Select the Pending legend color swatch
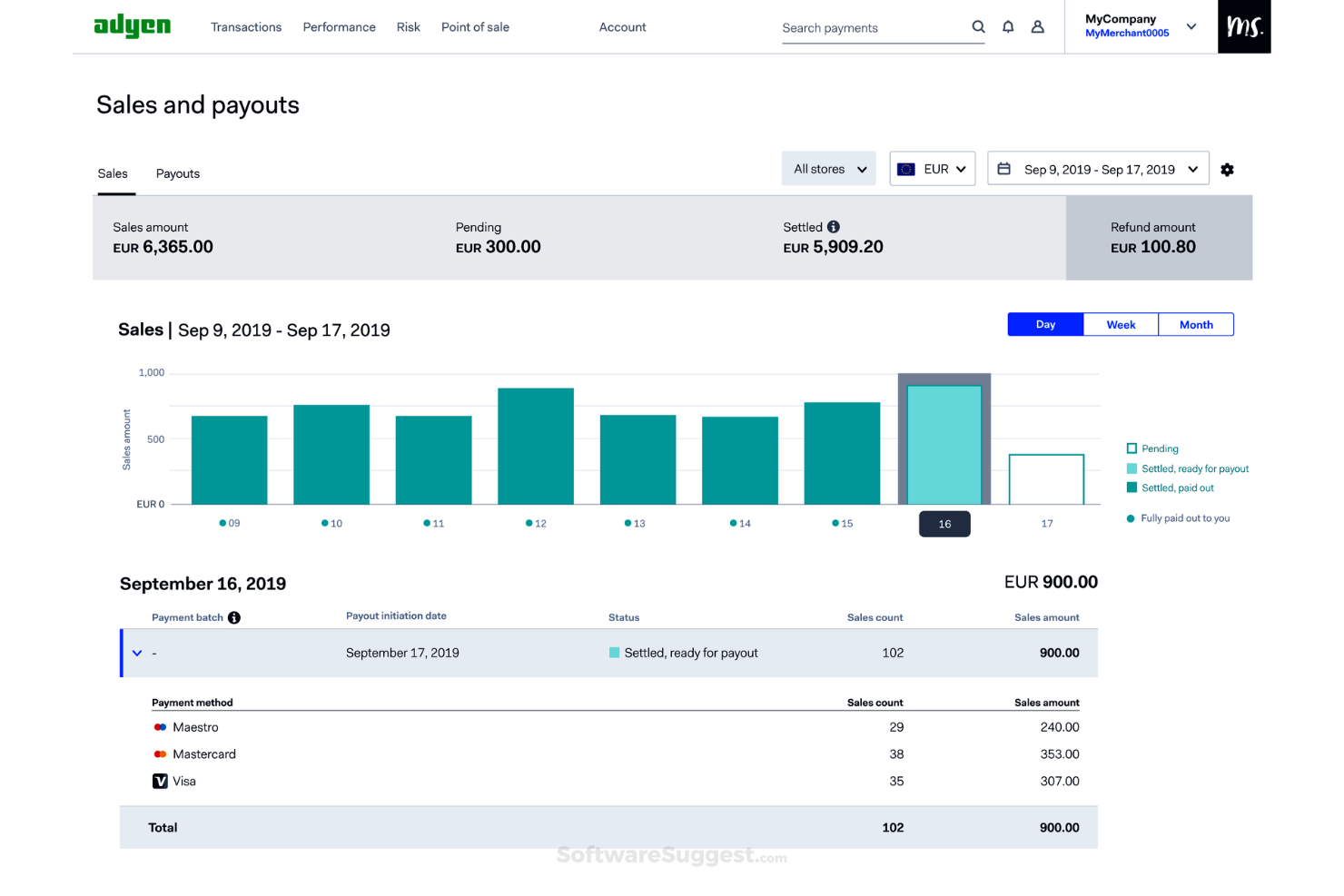The height and width of the screenshot is (896, 1344). point(1131,448)
